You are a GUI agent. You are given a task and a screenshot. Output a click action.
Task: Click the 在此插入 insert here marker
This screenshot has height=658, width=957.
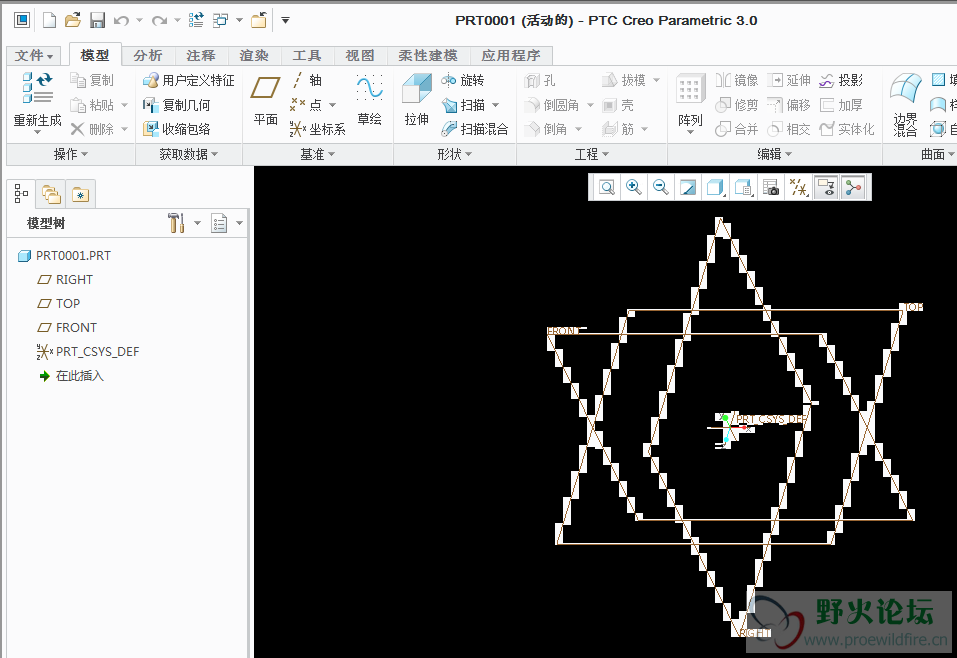[71, 376]
